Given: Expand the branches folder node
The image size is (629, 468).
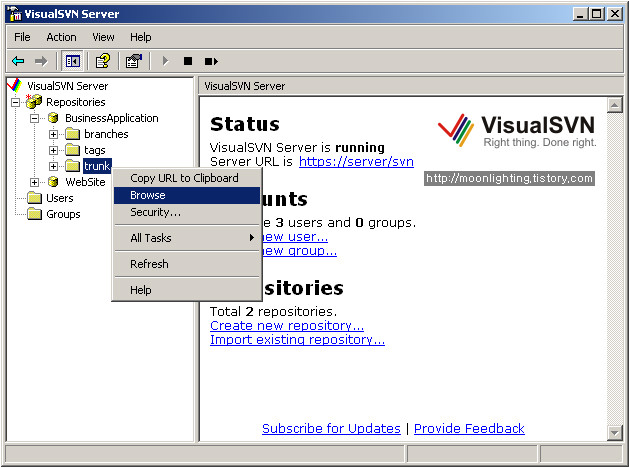Looking at the screenshot, I should [53, 134].
